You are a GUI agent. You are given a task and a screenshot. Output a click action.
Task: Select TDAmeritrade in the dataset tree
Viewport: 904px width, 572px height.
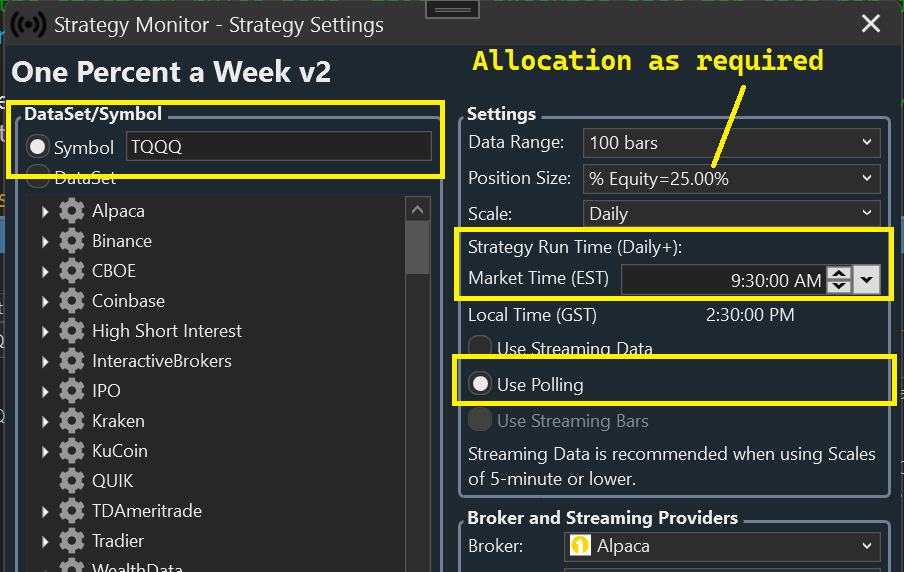pos(147,511)
